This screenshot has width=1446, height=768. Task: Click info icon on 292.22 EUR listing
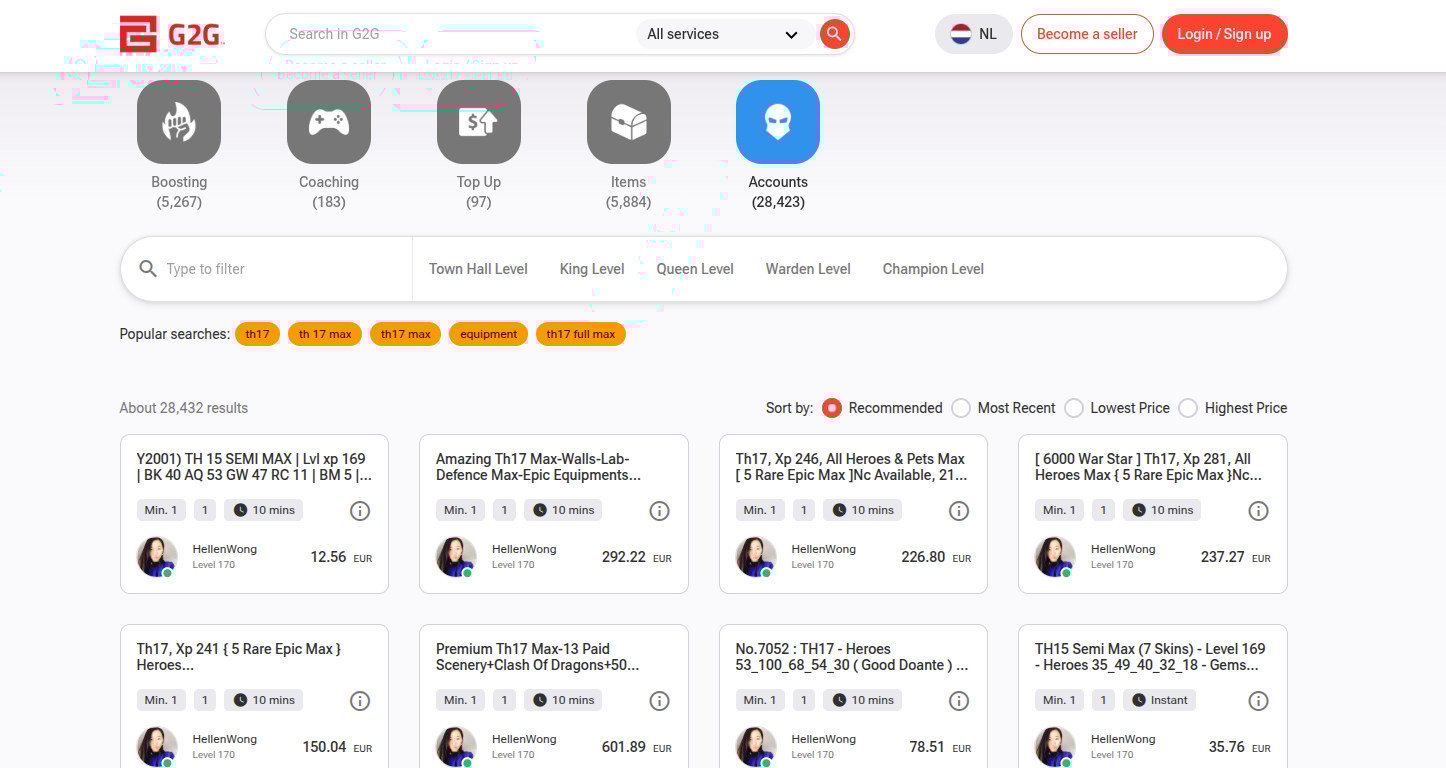pos(659,511)
